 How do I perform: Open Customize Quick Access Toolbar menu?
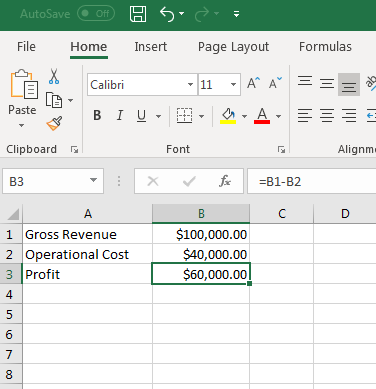click(x=236, y=14)
